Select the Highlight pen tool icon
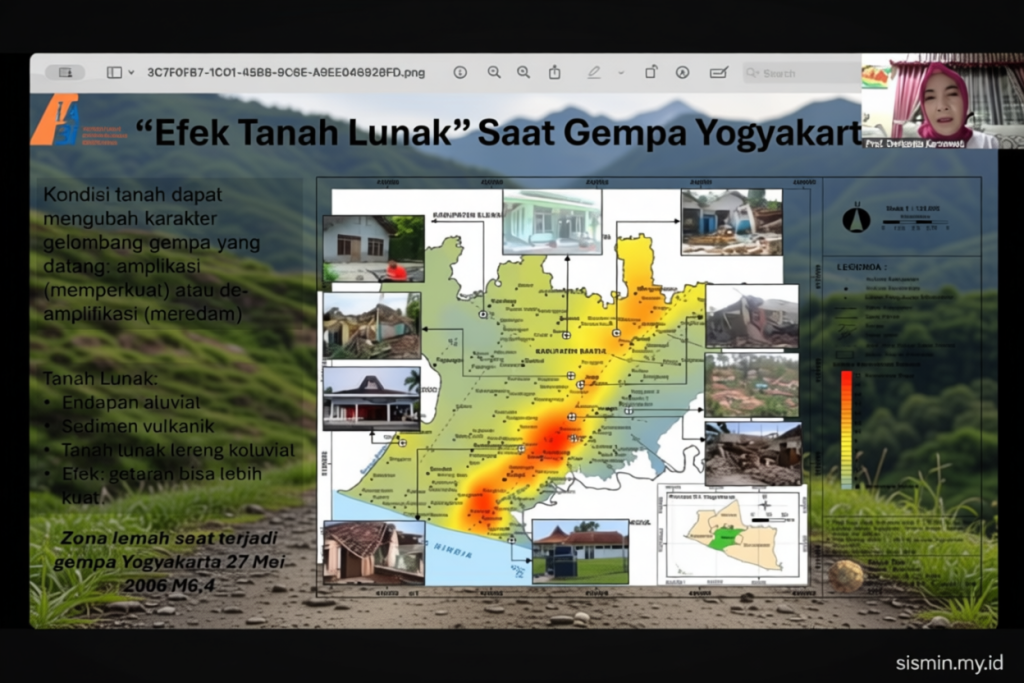Screen dimensions: 1024x683 pyautogui.click(x=594, y=73)
